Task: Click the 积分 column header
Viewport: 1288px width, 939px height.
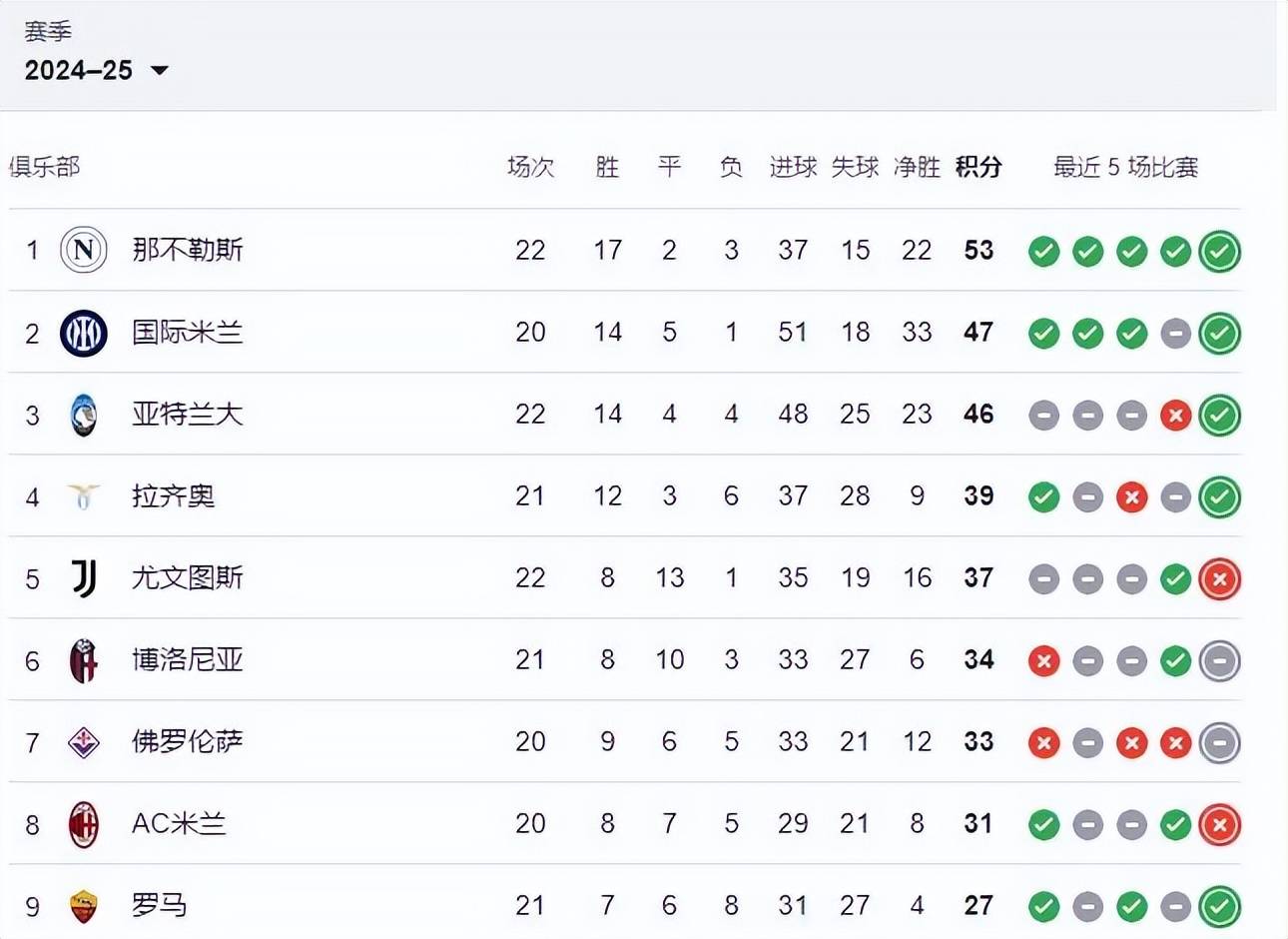Action: click(x=978, y=167)
